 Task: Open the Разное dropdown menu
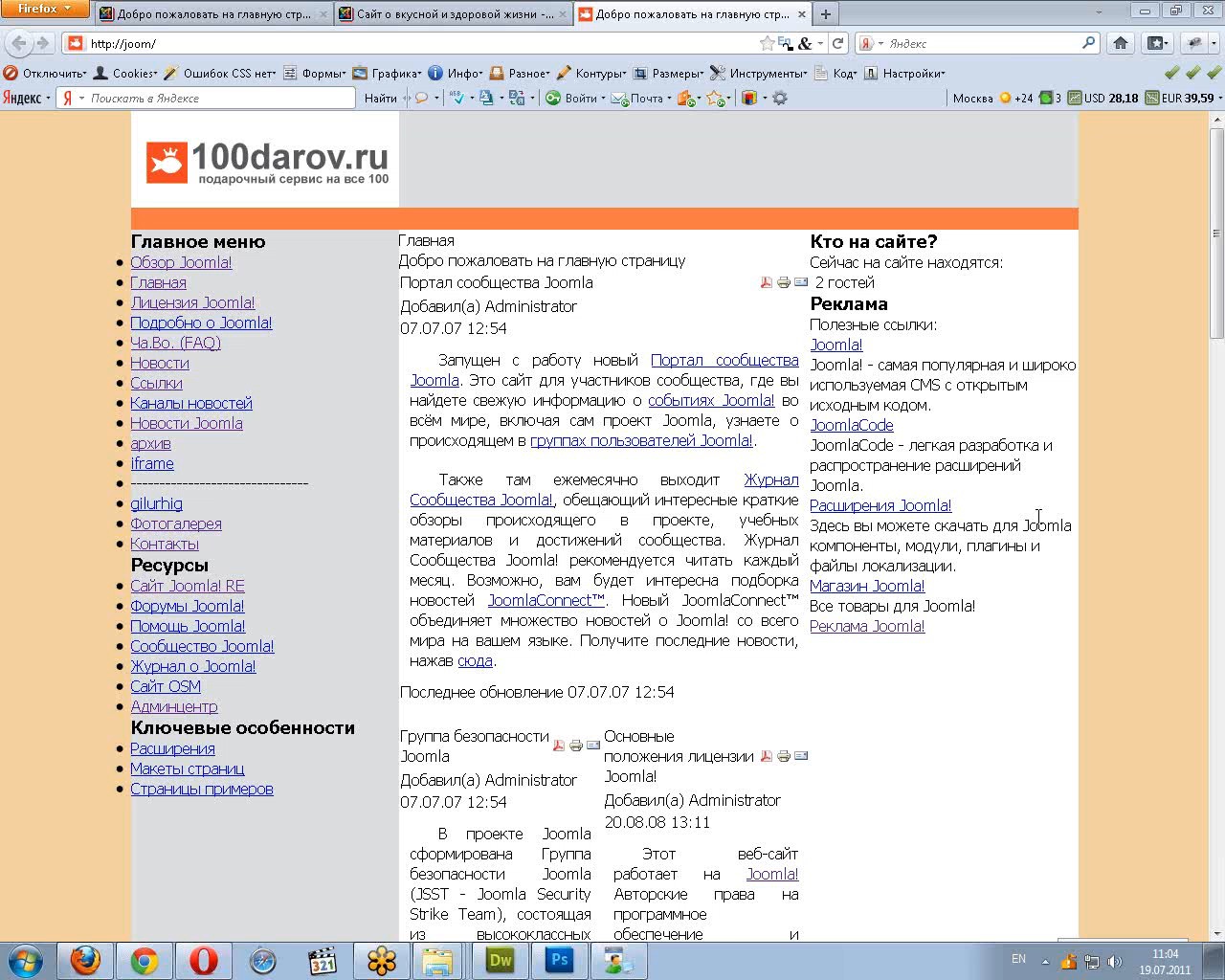pos(520,73)
